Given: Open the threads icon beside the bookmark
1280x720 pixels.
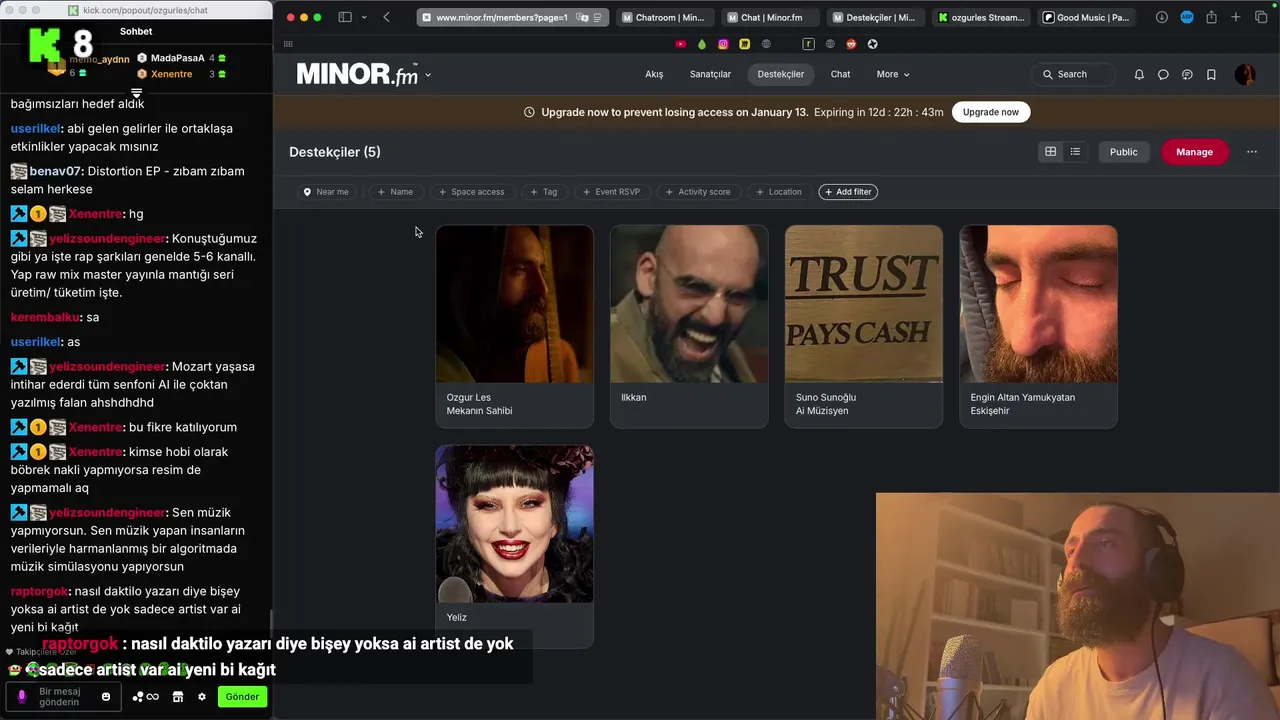Looking at the screenshot, I should 1187,74.
